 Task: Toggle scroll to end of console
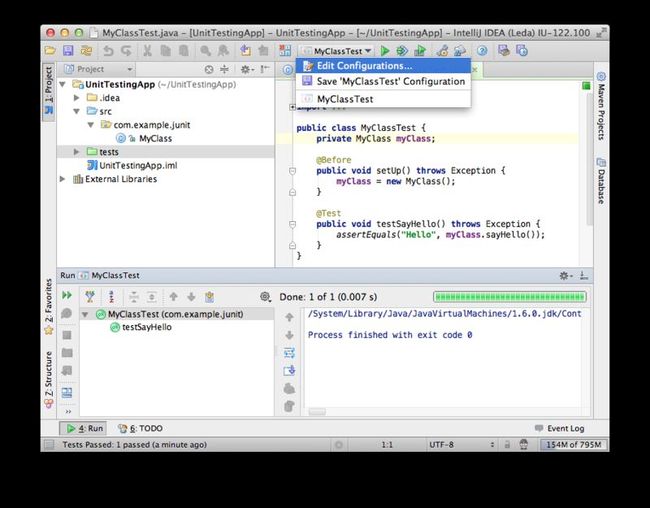(x=289, y=371)
